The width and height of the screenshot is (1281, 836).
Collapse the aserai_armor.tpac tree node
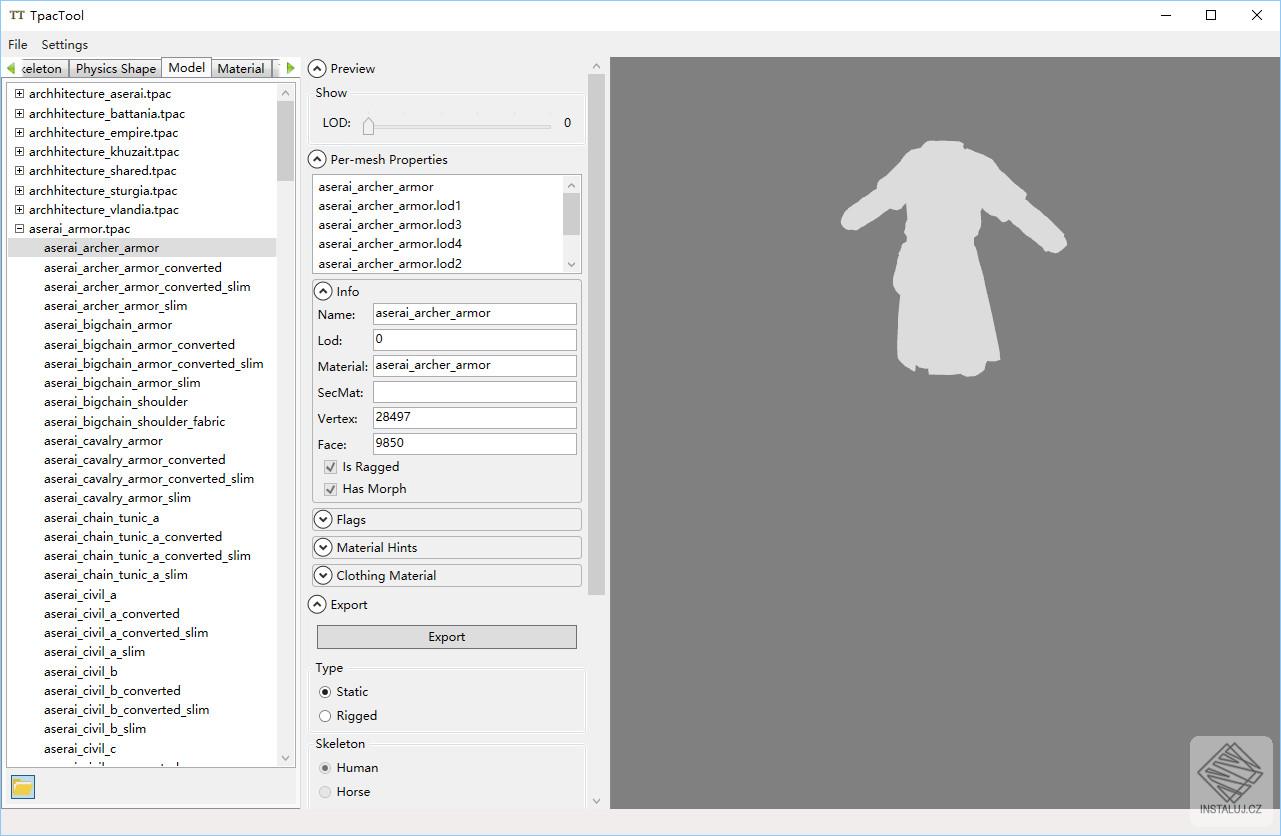click(x=19, y=229)
